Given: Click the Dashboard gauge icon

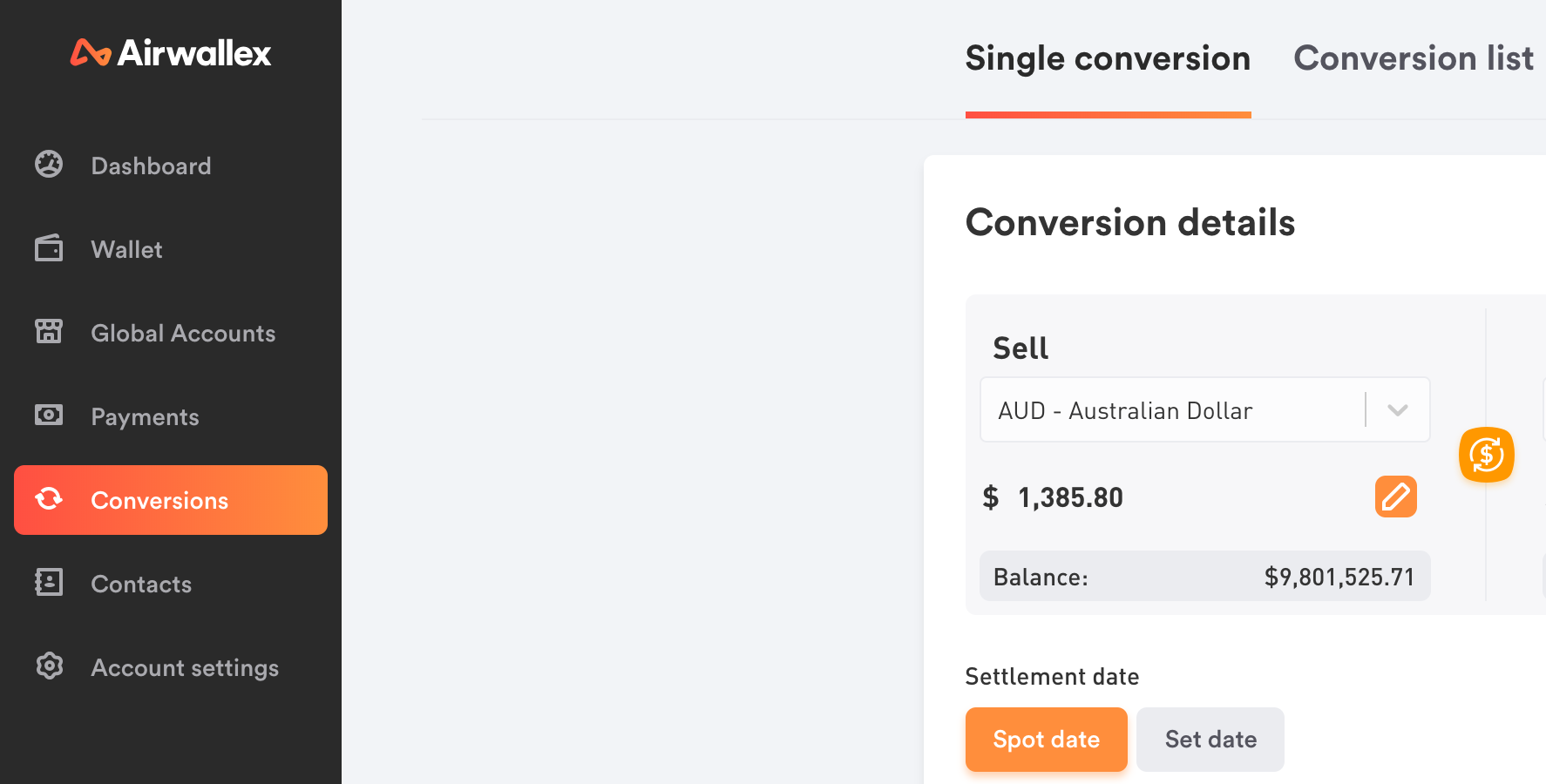Looking at the screenshot, I should pyautogui.click(x=49, y=164).
